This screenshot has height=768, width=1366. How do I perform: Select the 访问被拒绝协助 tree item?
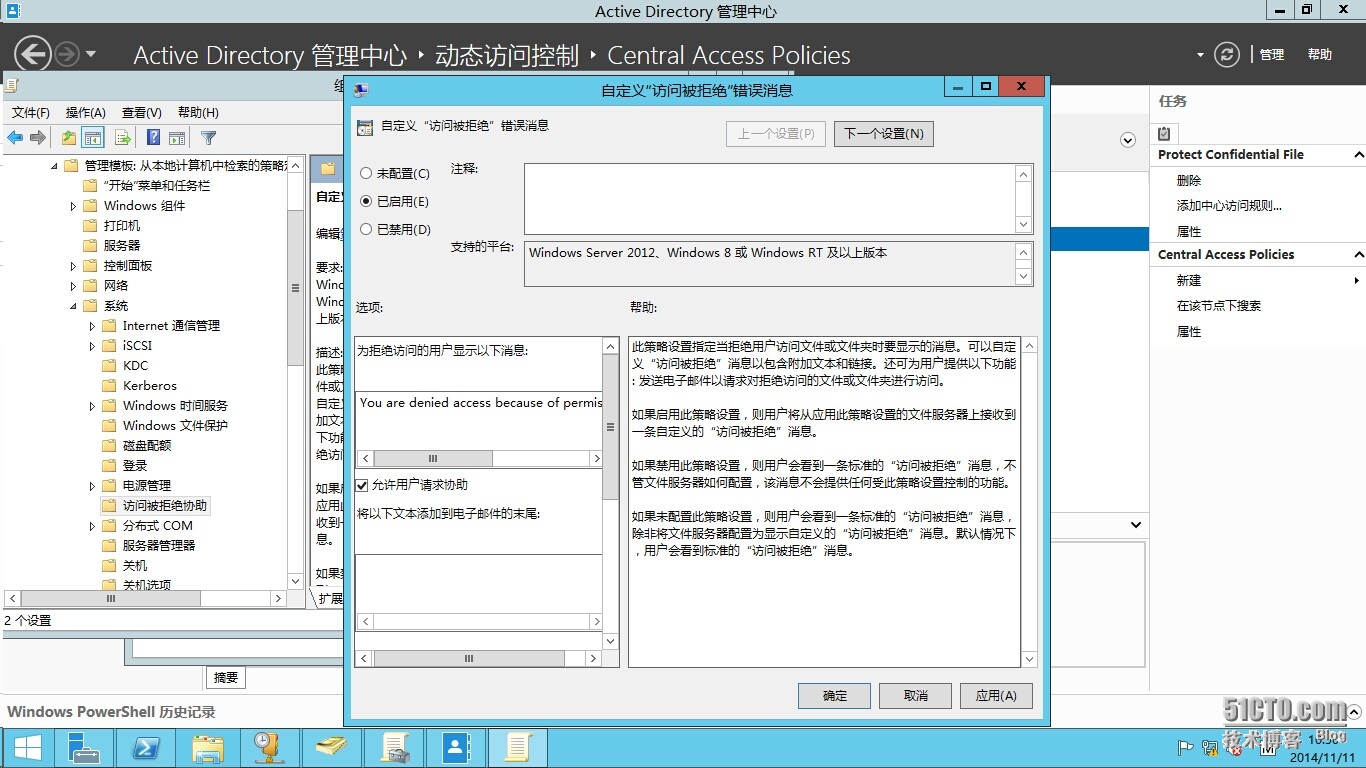pyautogui.click(x=155, y=506)
